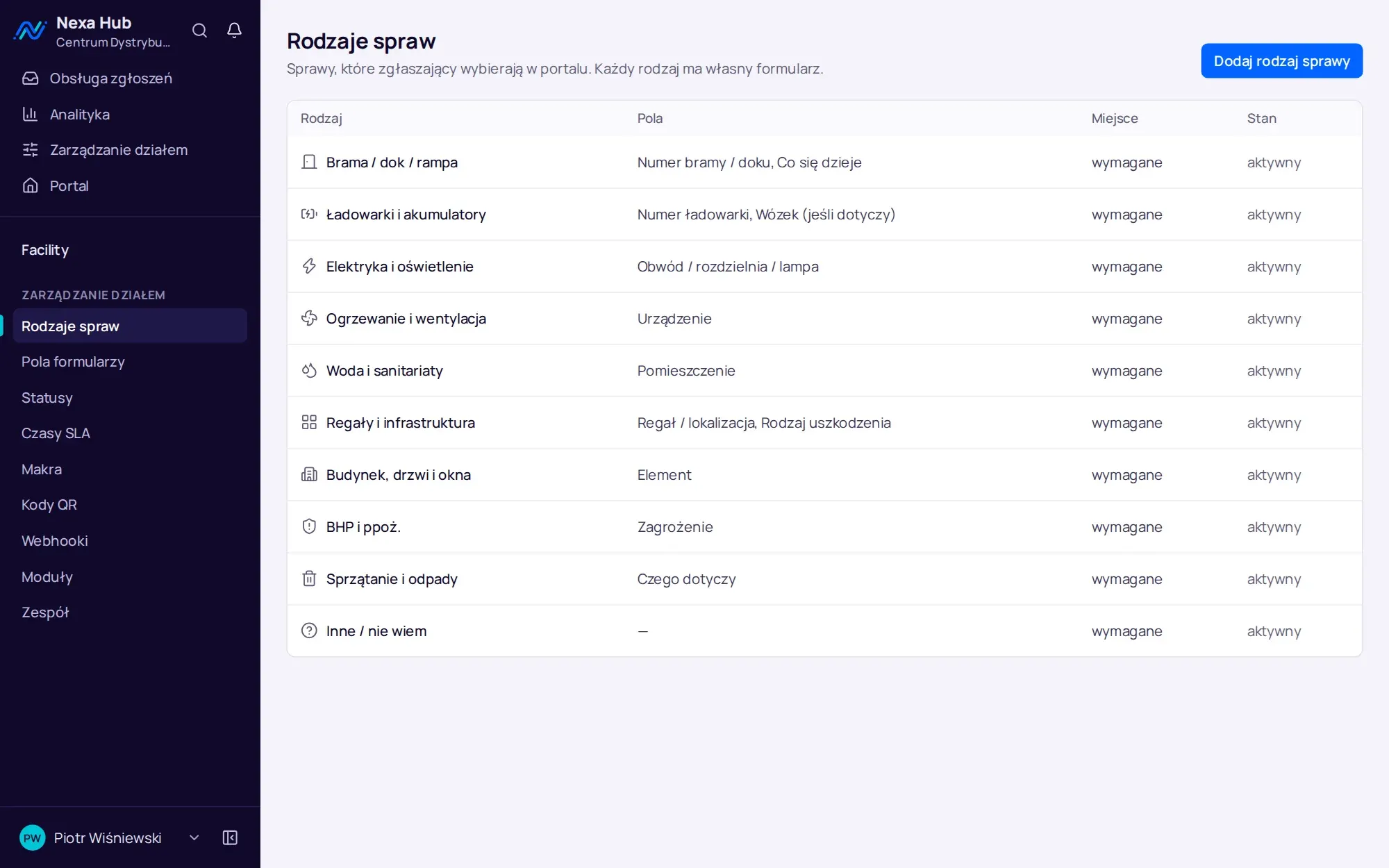Open Makra settings
The height and width of the screenshot is (868, 1389).
point(131,469)
